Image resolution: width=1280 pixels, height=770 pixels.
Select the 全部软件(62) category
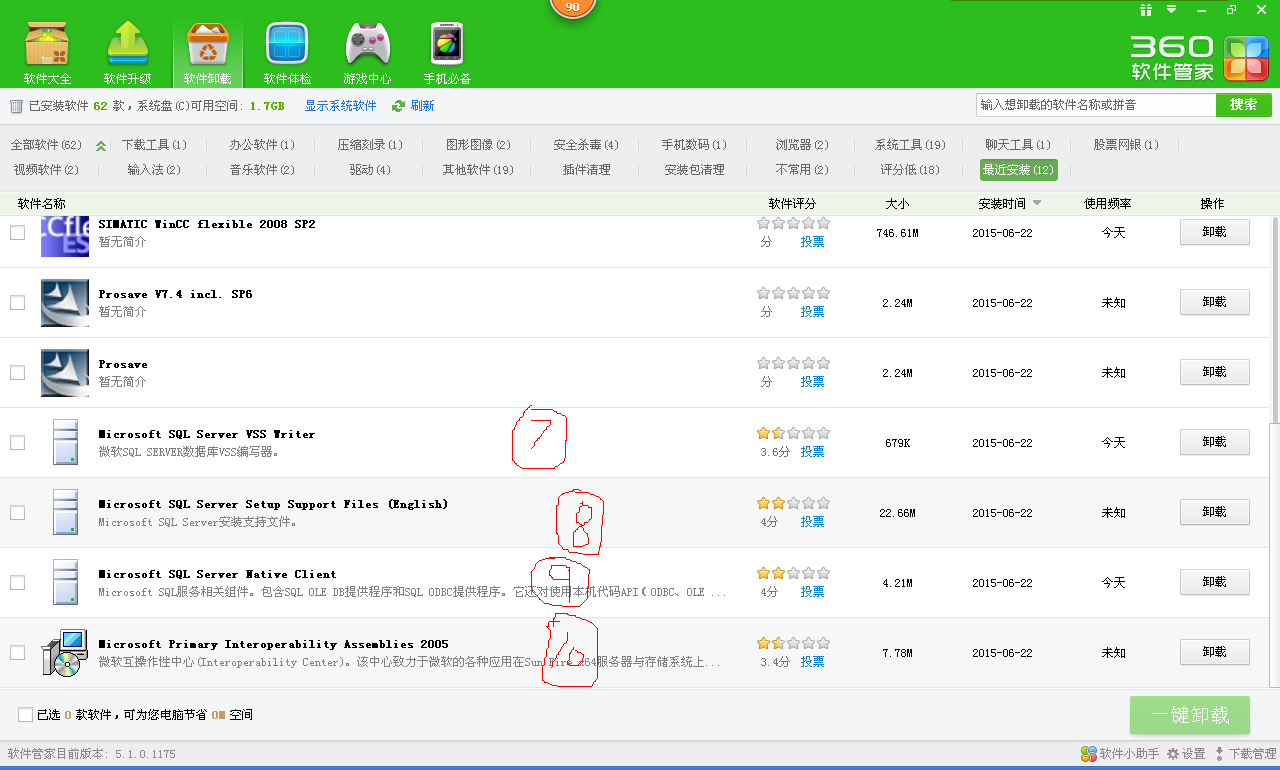46,145
